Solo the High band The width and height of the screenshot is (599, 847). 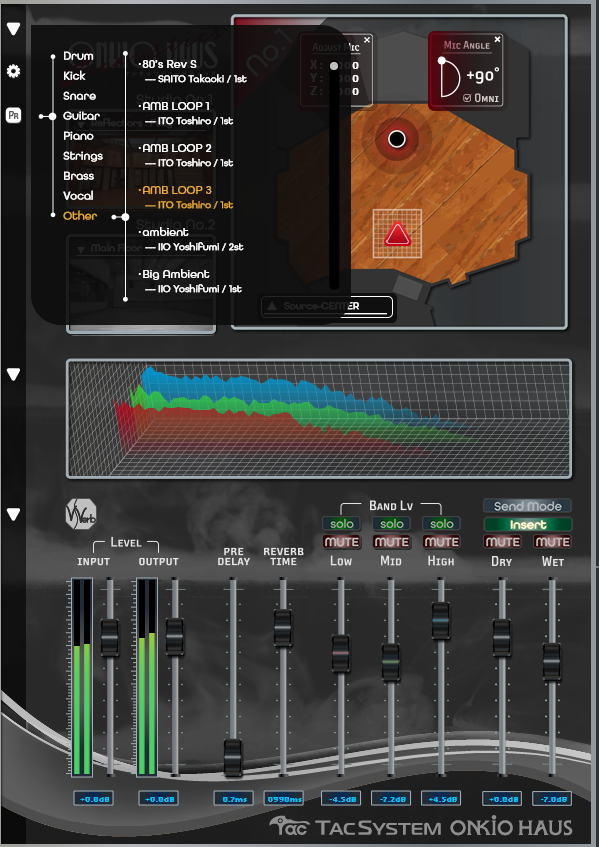pyautogui.click(x=441, y=524)
